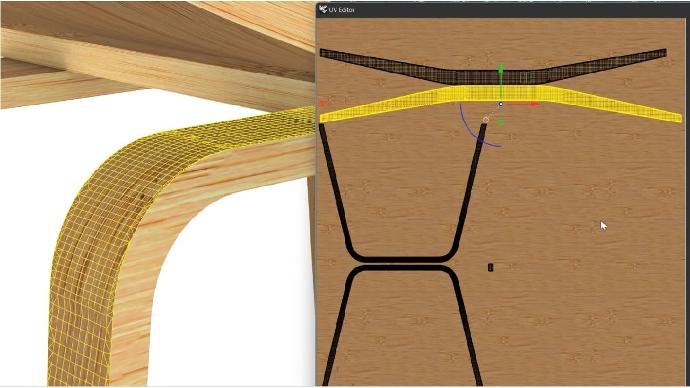Click the UV Editor title bar

(x=503, y=10)
